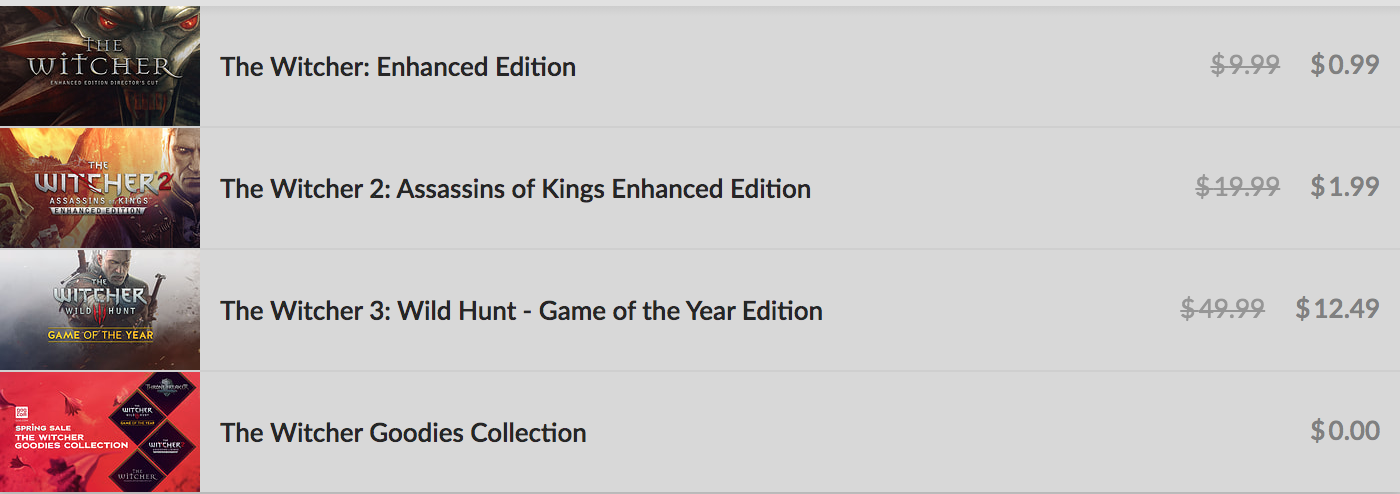Select The Witcher 3: Wild Hunt title
The height and width of the screenshot is (494, 1400).
pos(521,311)
